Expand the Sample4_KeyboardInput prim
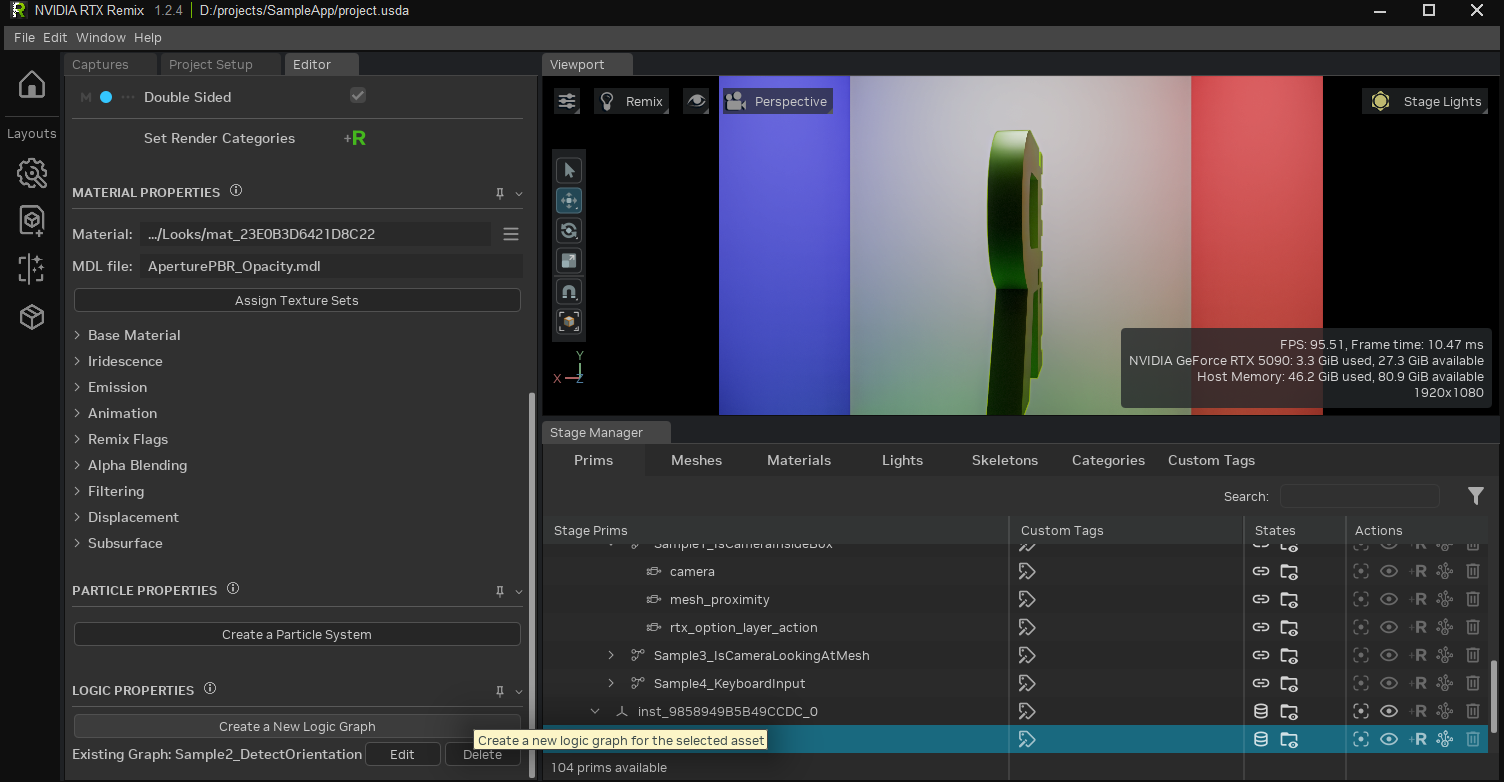Image resolution: width=1504 pixels, height=782 pixels. click(x=611, y=683)
